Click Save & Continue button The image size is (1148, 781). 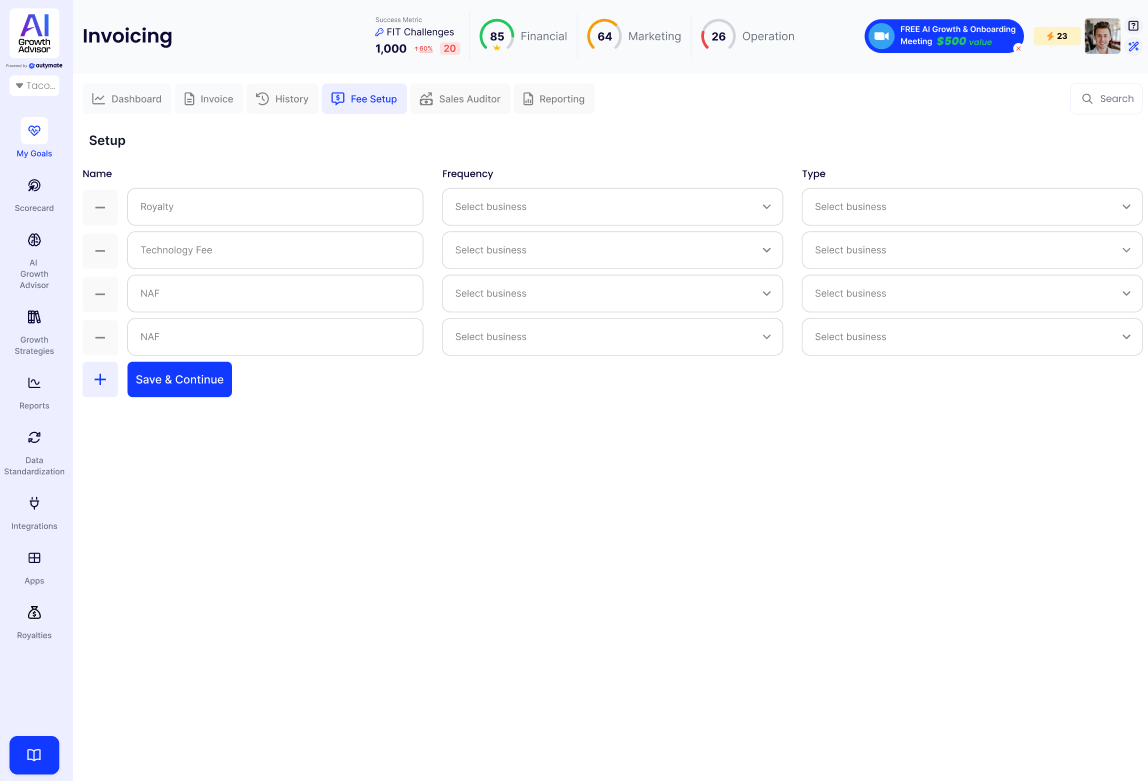pos(179,380)
